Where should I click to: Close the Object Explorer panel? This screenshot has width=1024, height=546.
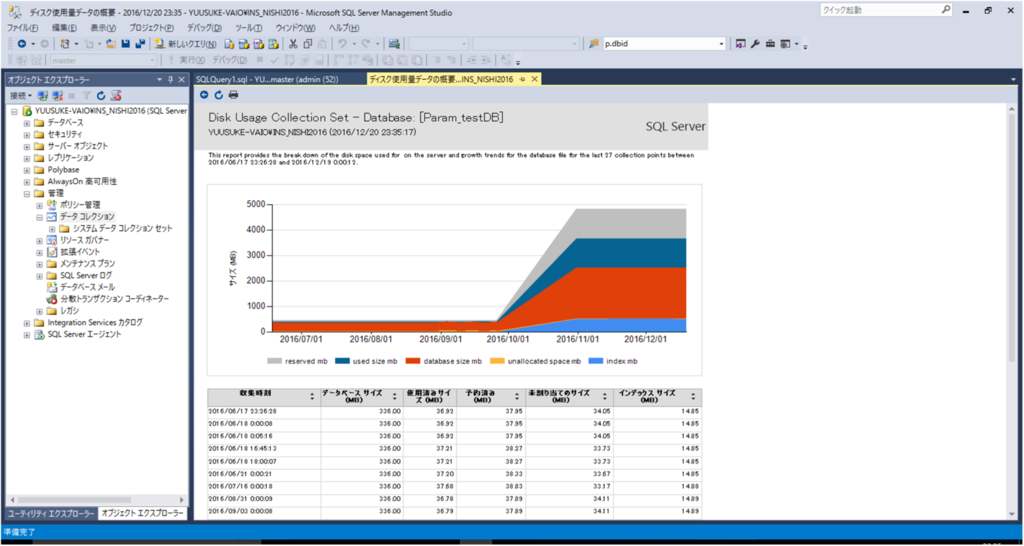(182, 79)
